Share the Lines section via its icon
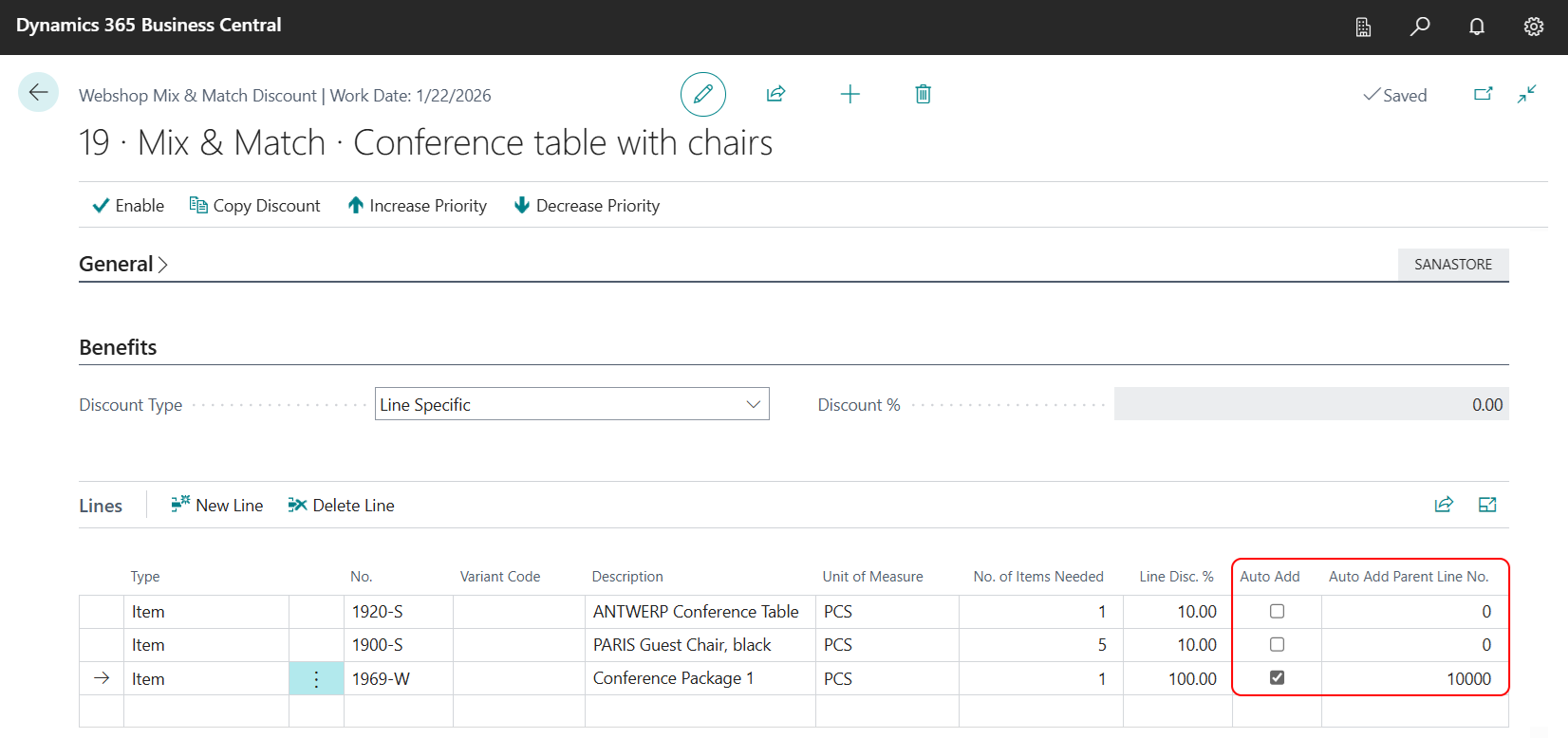The width and height of the screenshot is (1568, 738). click(1444, 505)
